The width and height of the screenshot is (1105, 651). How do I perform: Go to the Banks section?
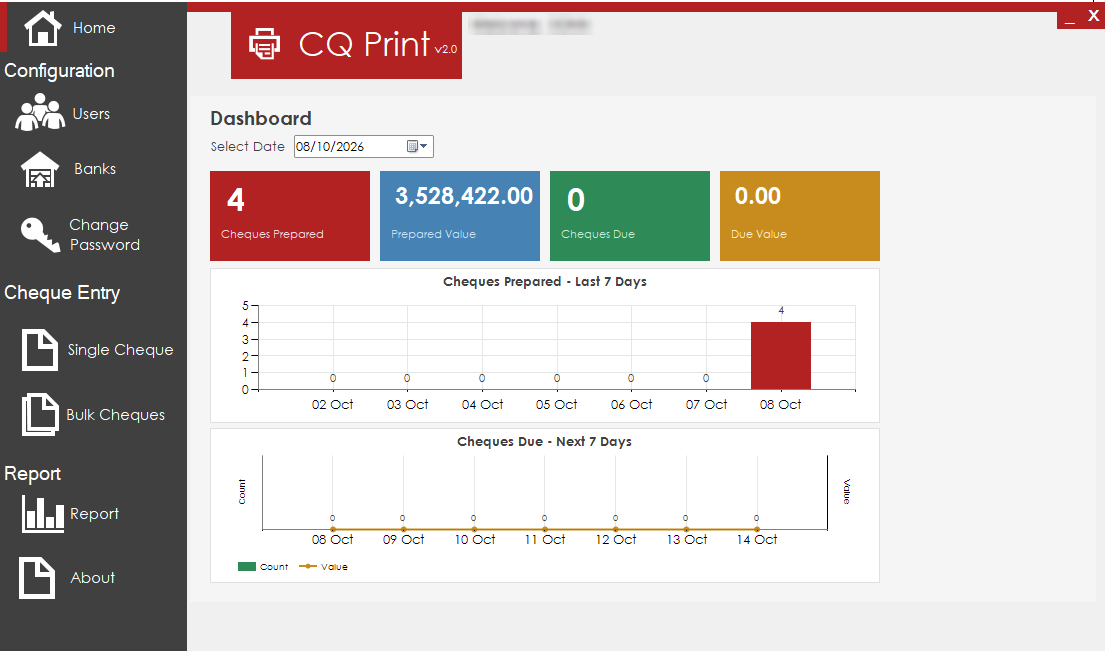[95, 169]
